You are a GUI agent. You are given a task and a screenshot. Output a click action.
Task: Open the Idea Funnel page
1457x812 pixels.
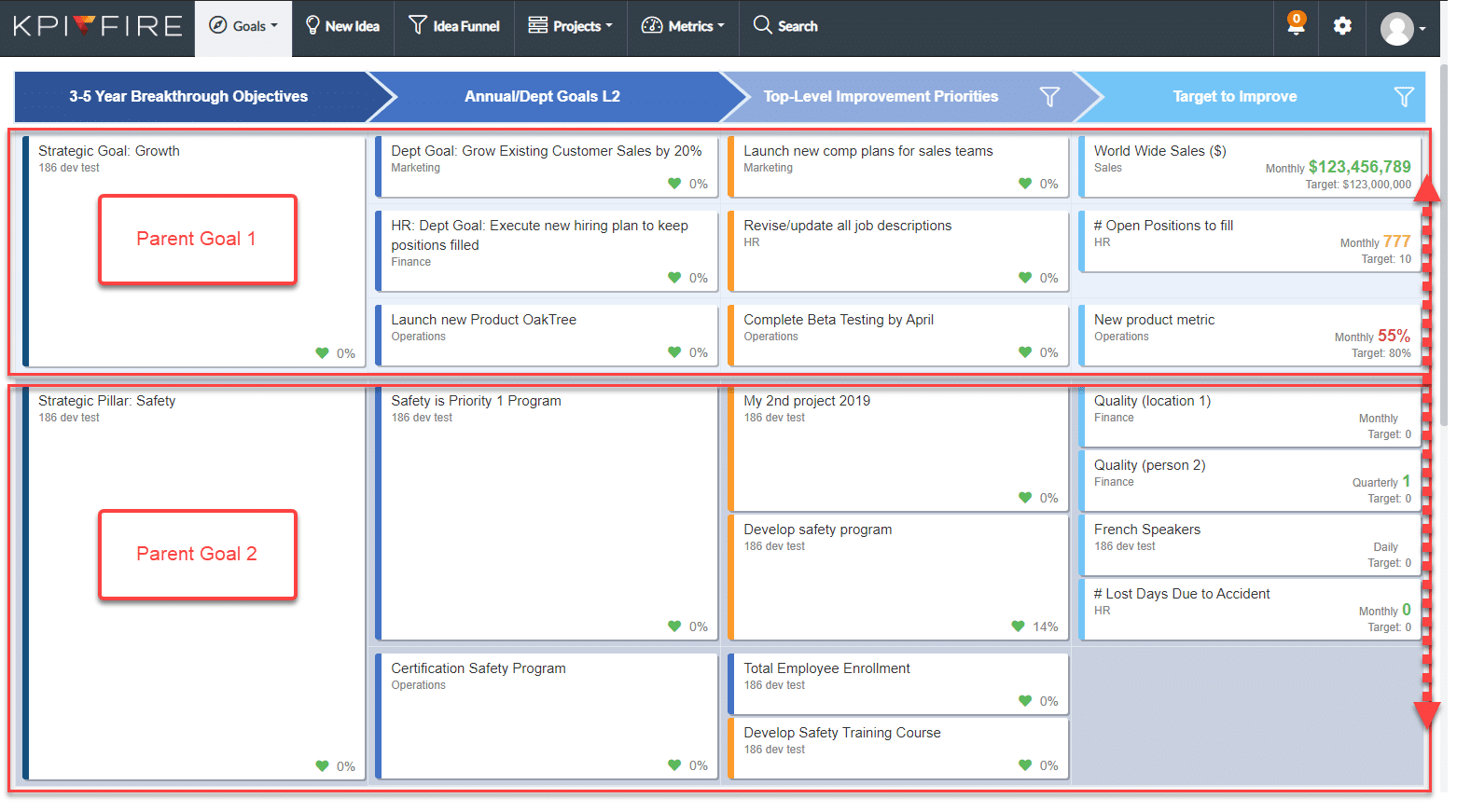[x=454, y=27]
